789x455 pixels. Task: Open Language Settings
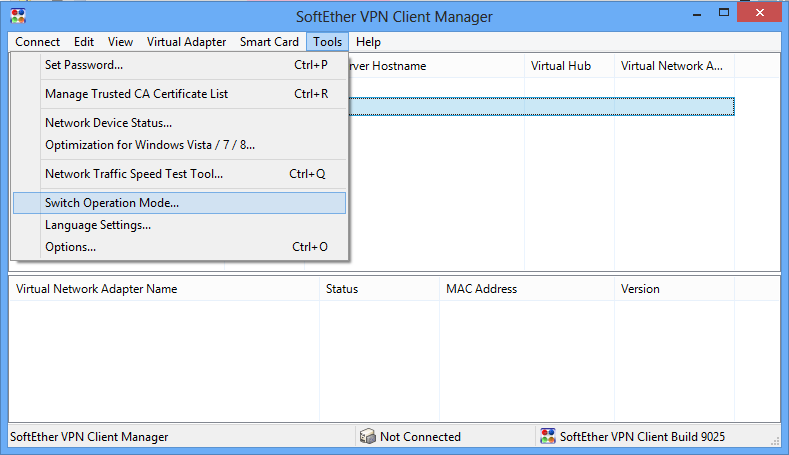[x=98, y=225]
